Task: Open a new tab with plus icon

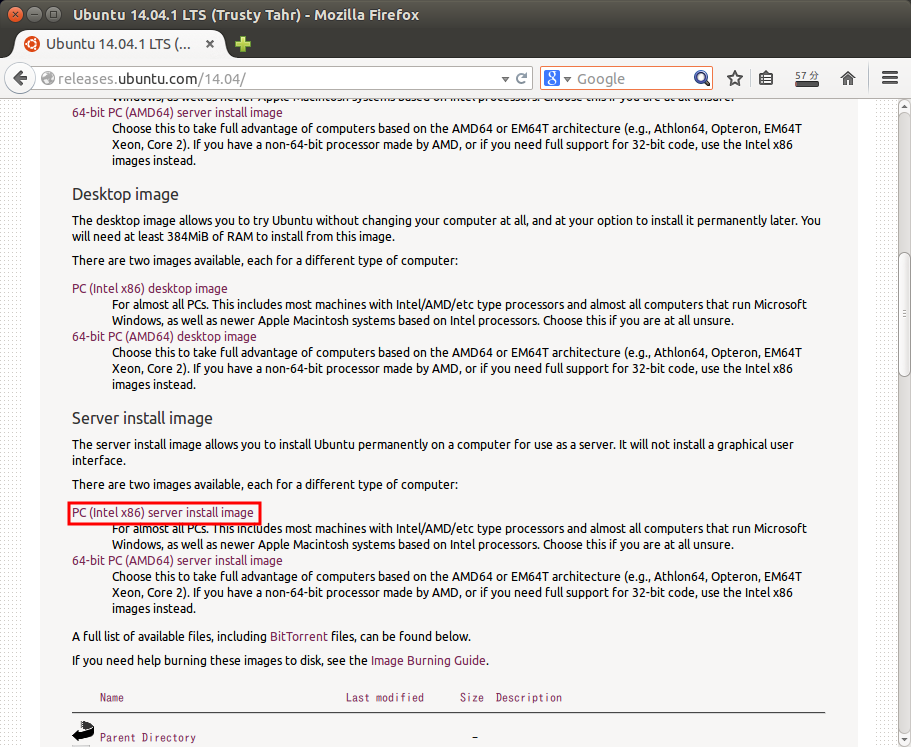Action: tap(243, 44)
